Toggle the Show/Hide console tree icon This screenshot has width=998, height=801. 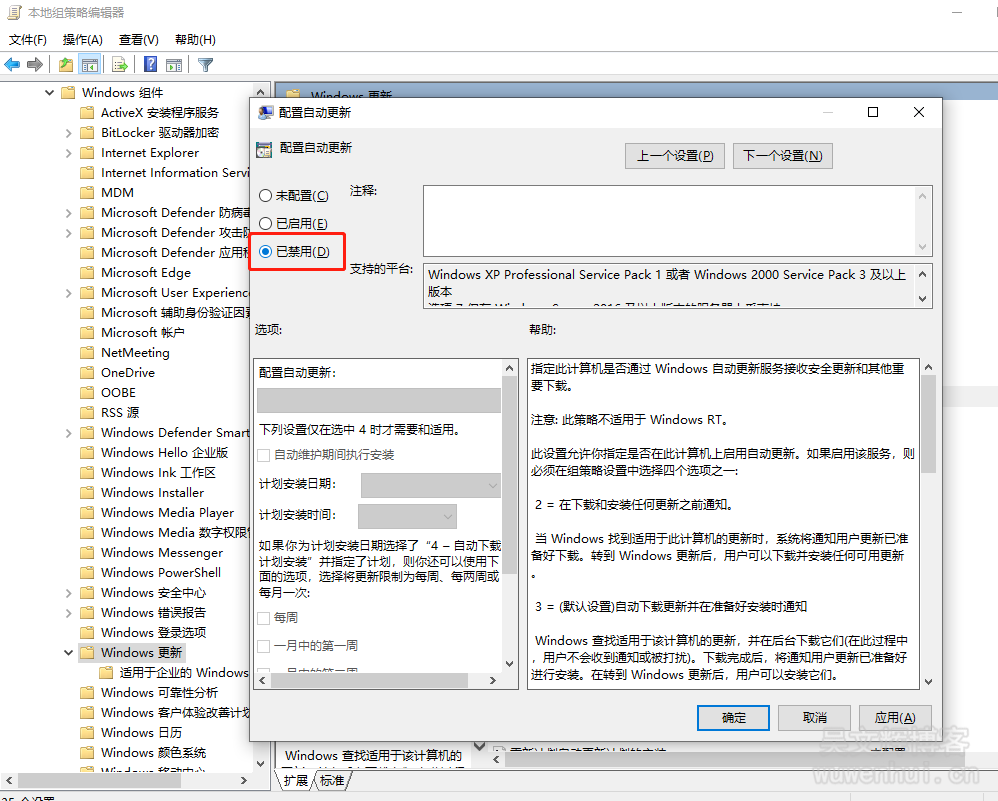90,65
